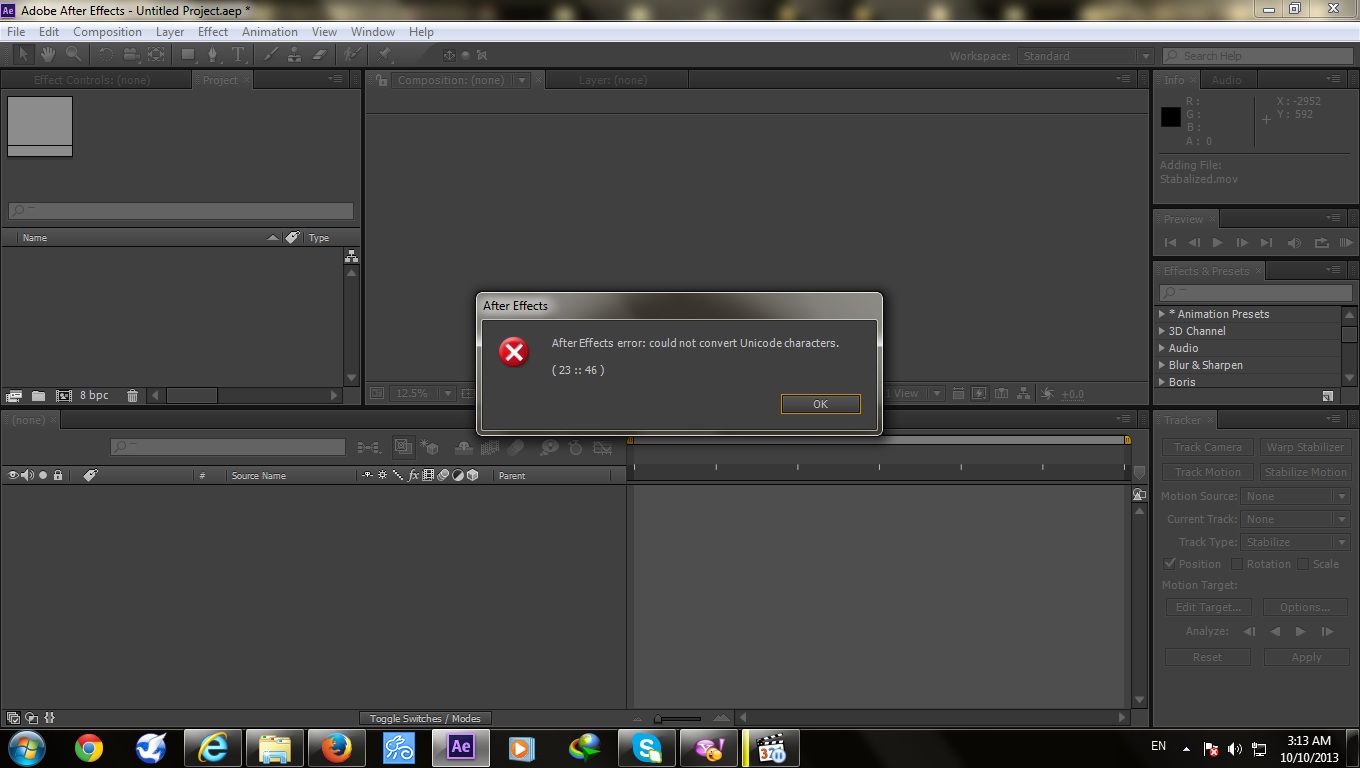Switch to the Audio panel tab
The height and width of the screenshot is (768, 1360).
pos(1227,80)
